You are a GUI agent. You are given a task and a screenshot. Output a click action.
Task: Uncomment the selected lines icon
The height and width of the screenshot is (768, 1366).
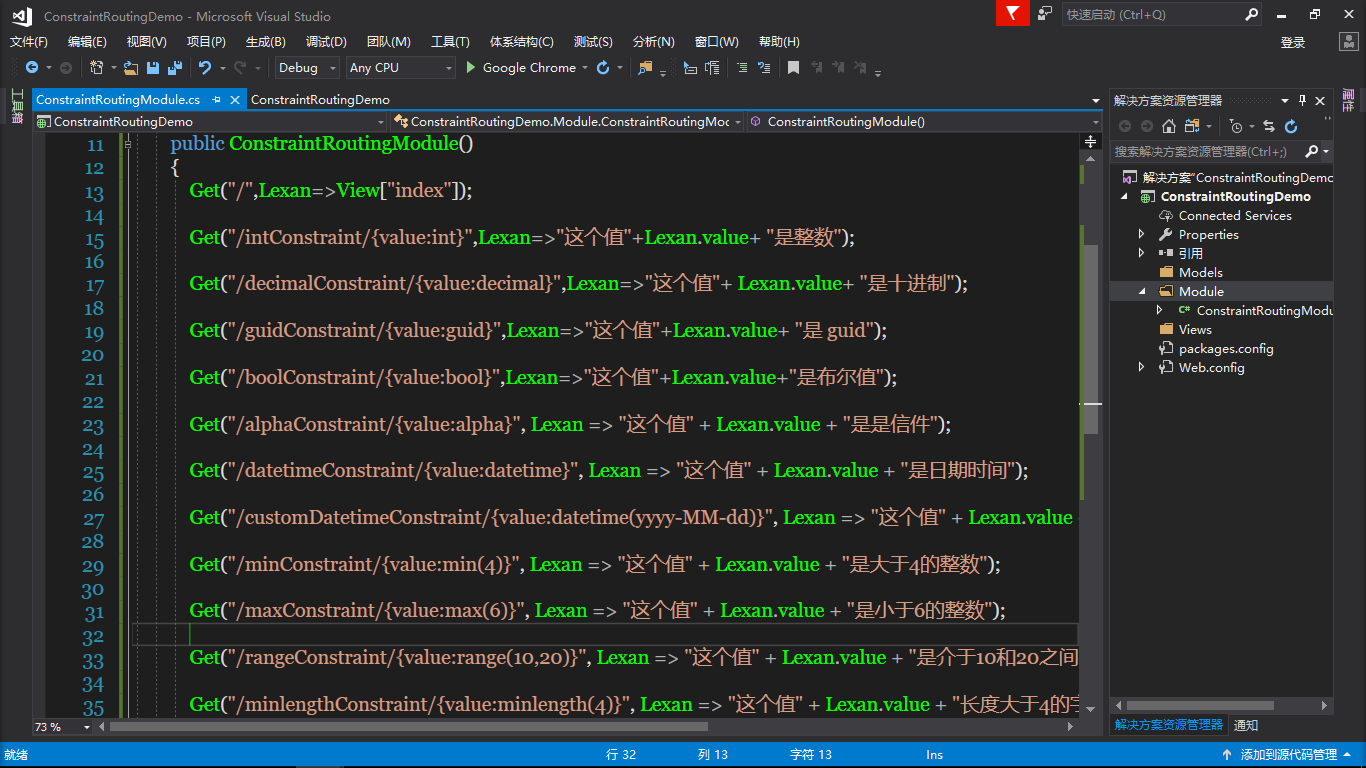tap(765, 68)
